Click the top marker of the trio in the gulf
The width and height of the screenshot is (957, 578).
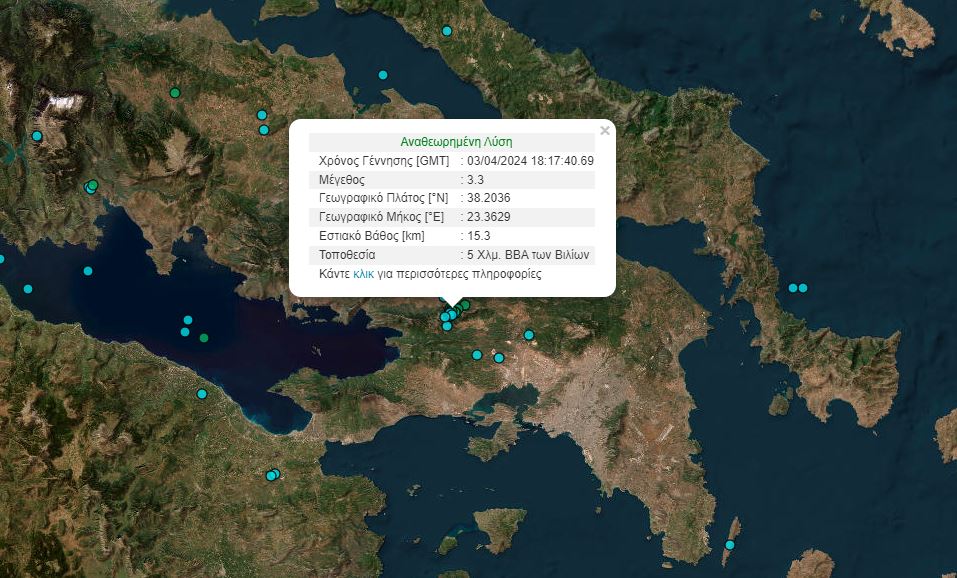tap(187, 320)
